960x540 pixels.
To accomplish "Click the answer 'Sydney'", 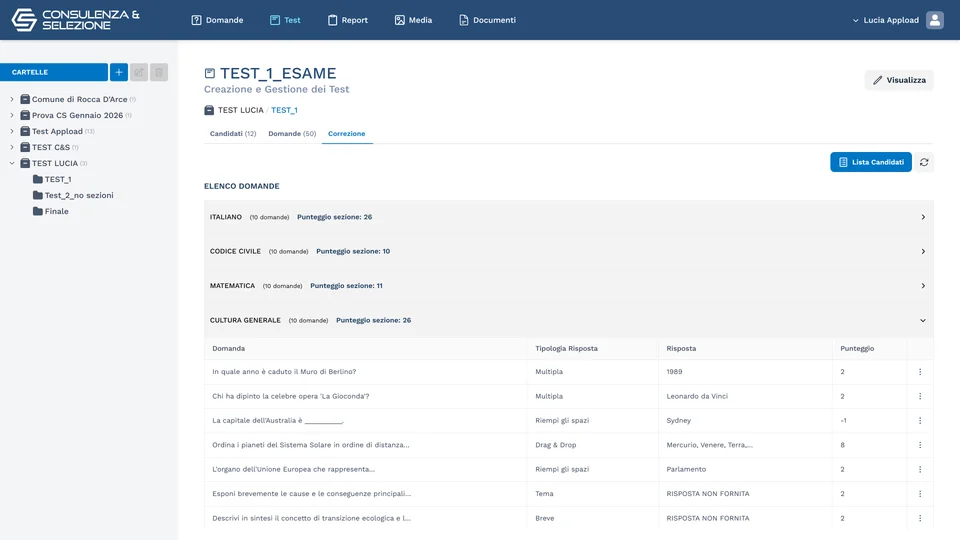I will [678, 421].
